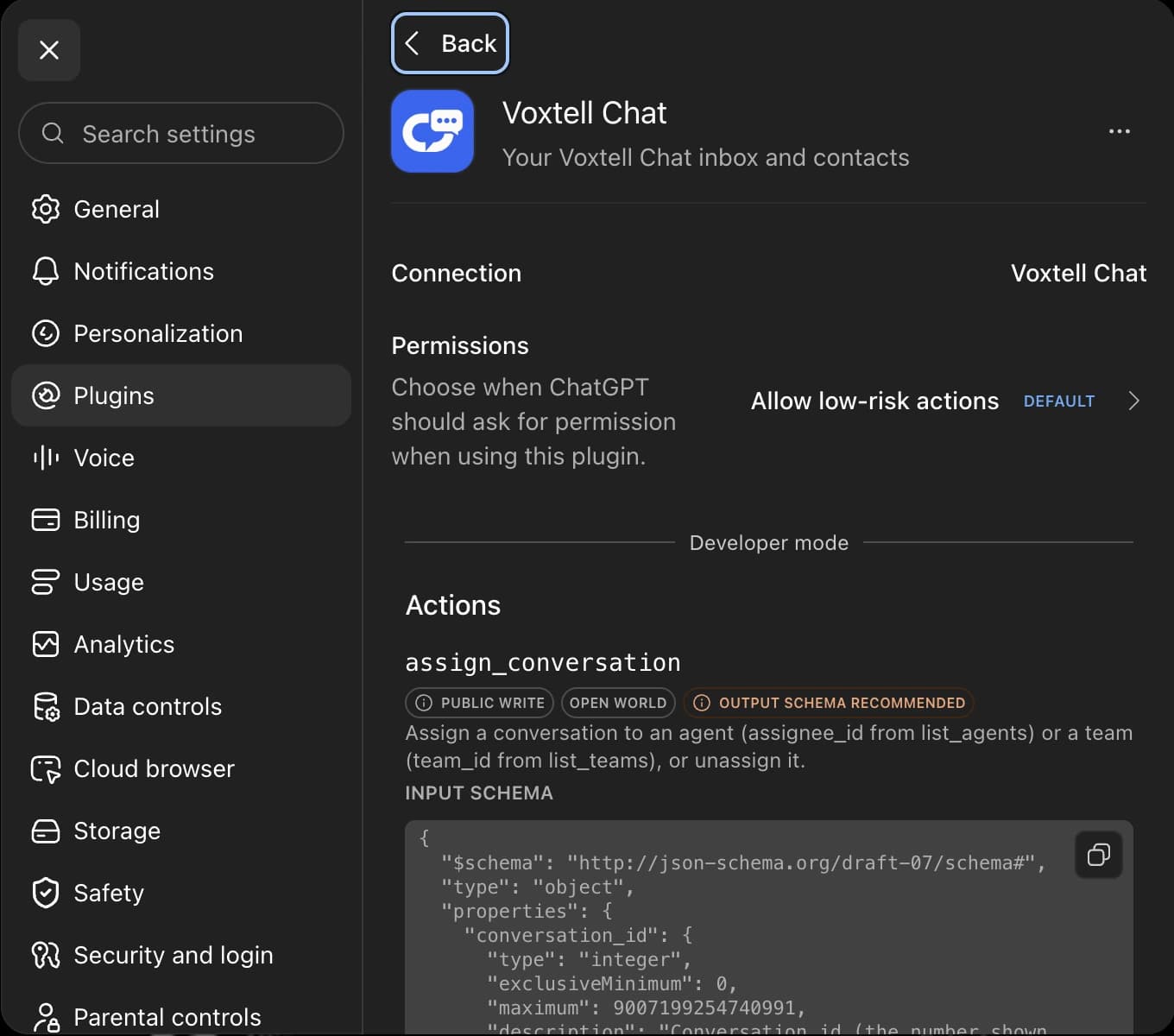Open the three-dot more options menu
Image resolution: width=1174 pixels, height=1036 pixels.
pyautogui.click(x=1119, y=131)
